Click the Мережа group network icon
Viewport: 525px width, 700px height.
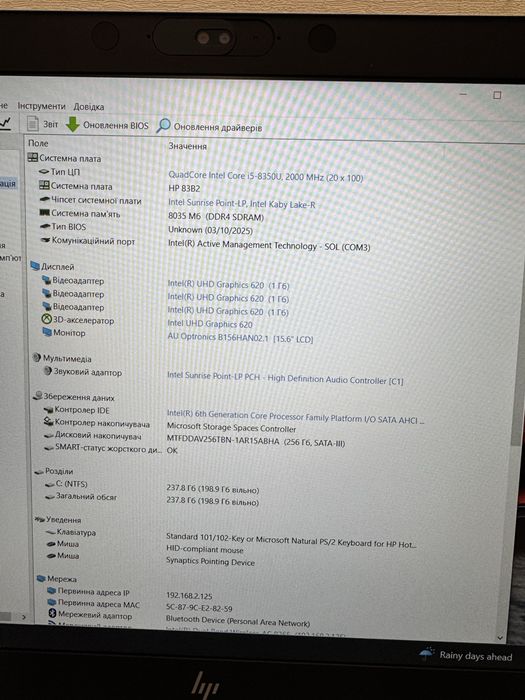41,579
